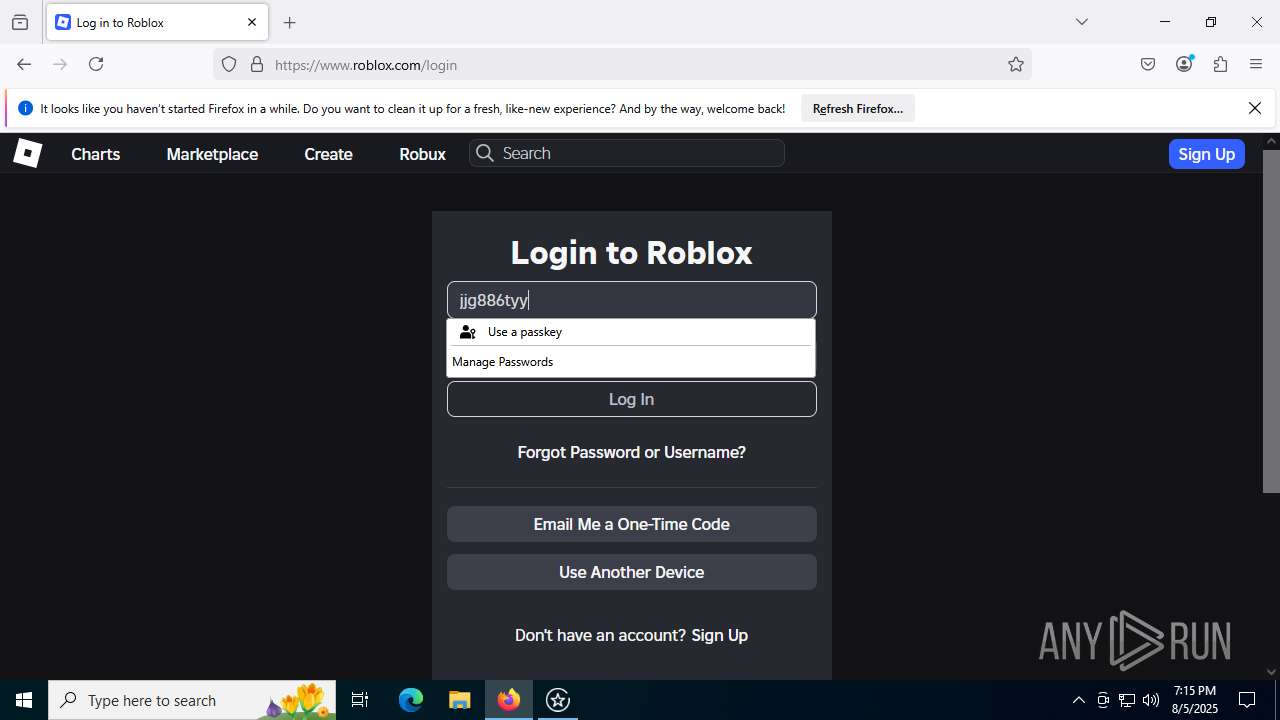Click the network icon in the system tray

pyautogui.click(x=1127, y=700)
